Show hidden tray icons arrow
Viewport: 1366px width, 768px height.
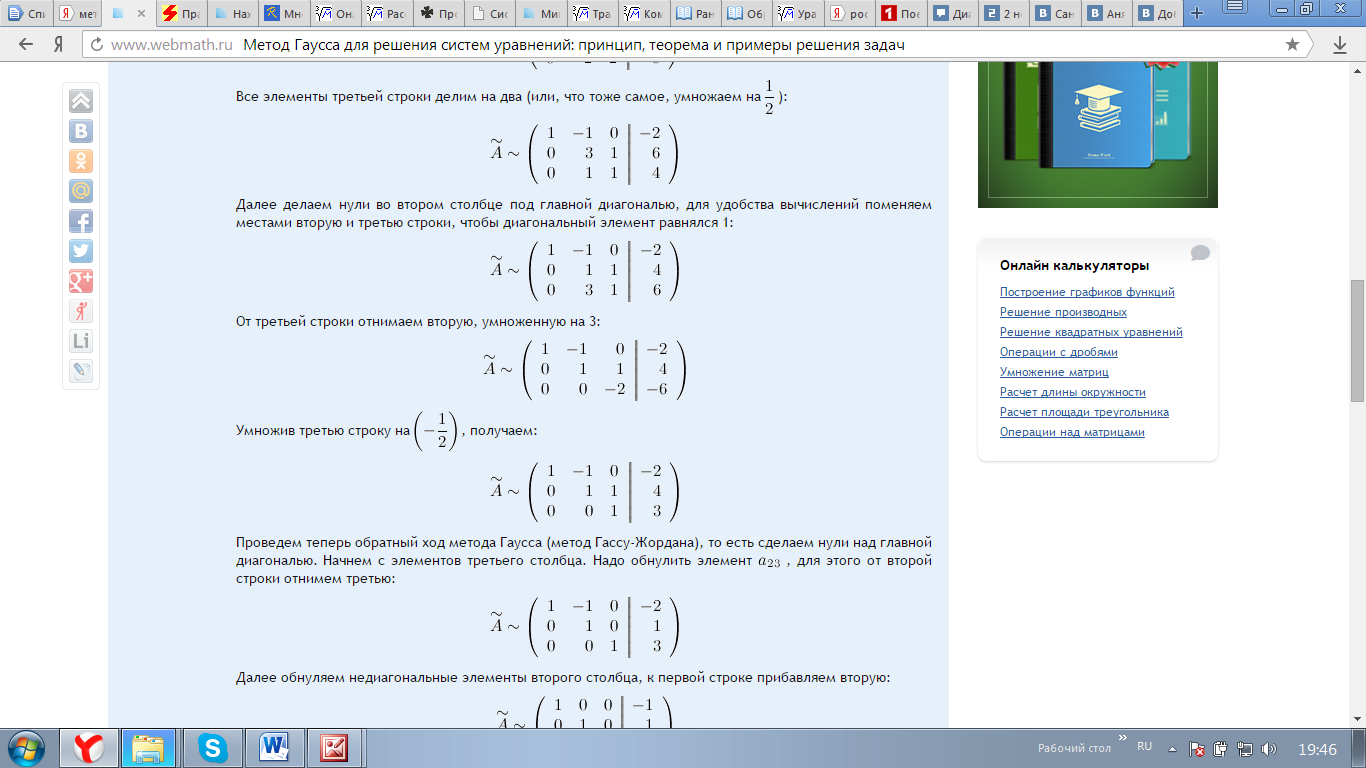[1173, 748]
